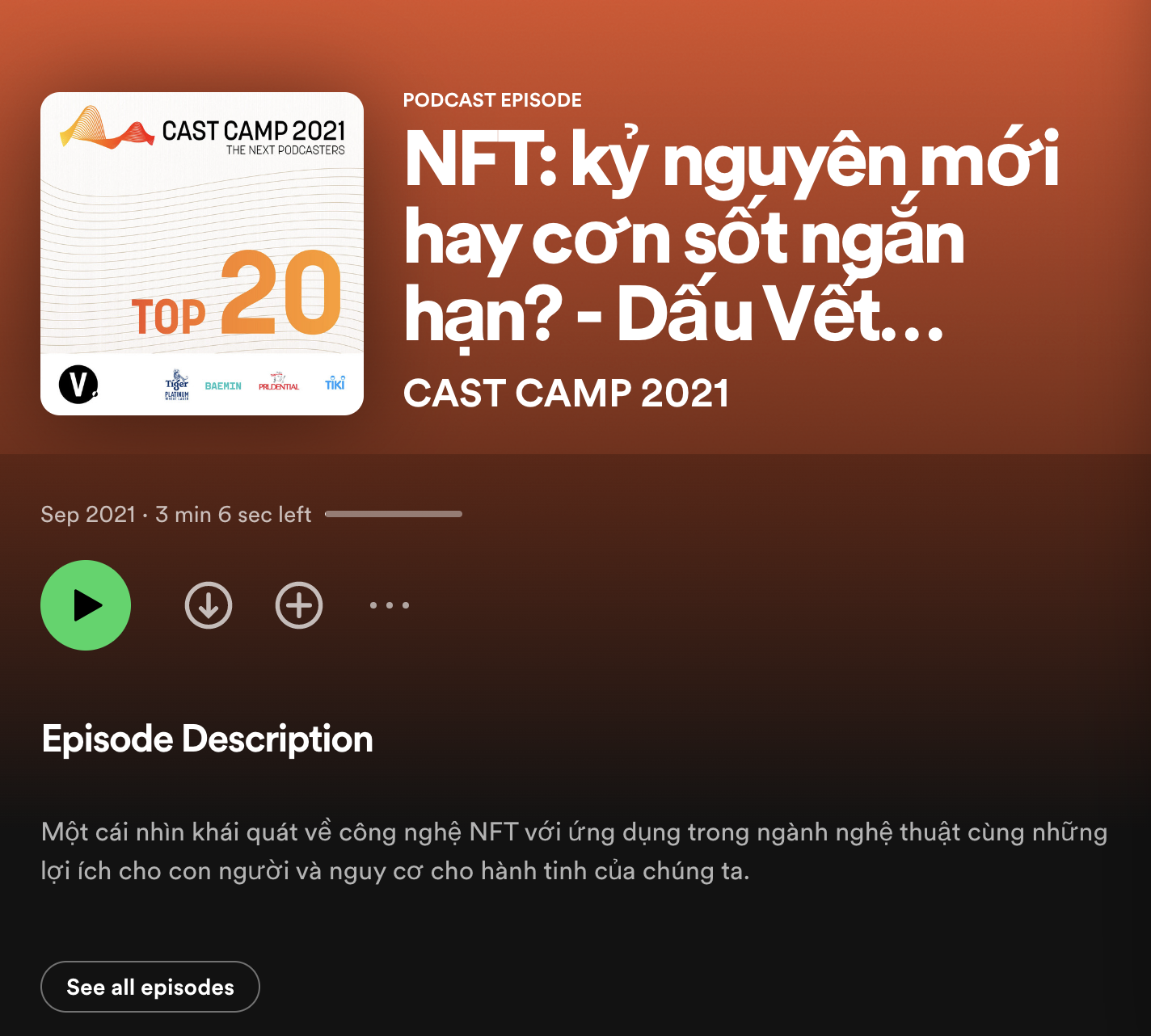Click the BAEMIN logo on cover art

(223, 386)
